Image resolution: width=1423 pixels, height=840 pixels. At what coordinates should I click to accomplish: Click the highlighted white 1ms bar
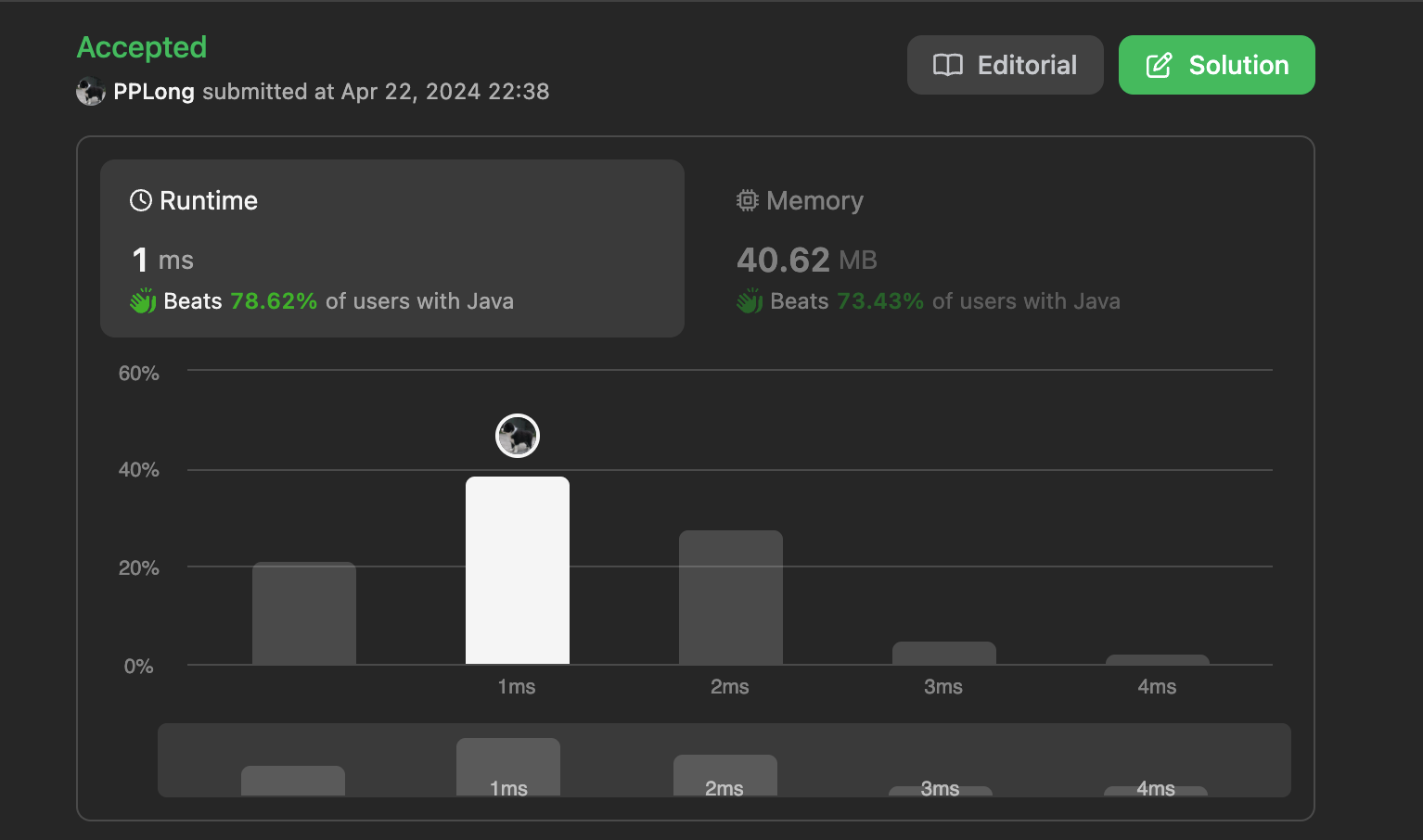(518, 570)
